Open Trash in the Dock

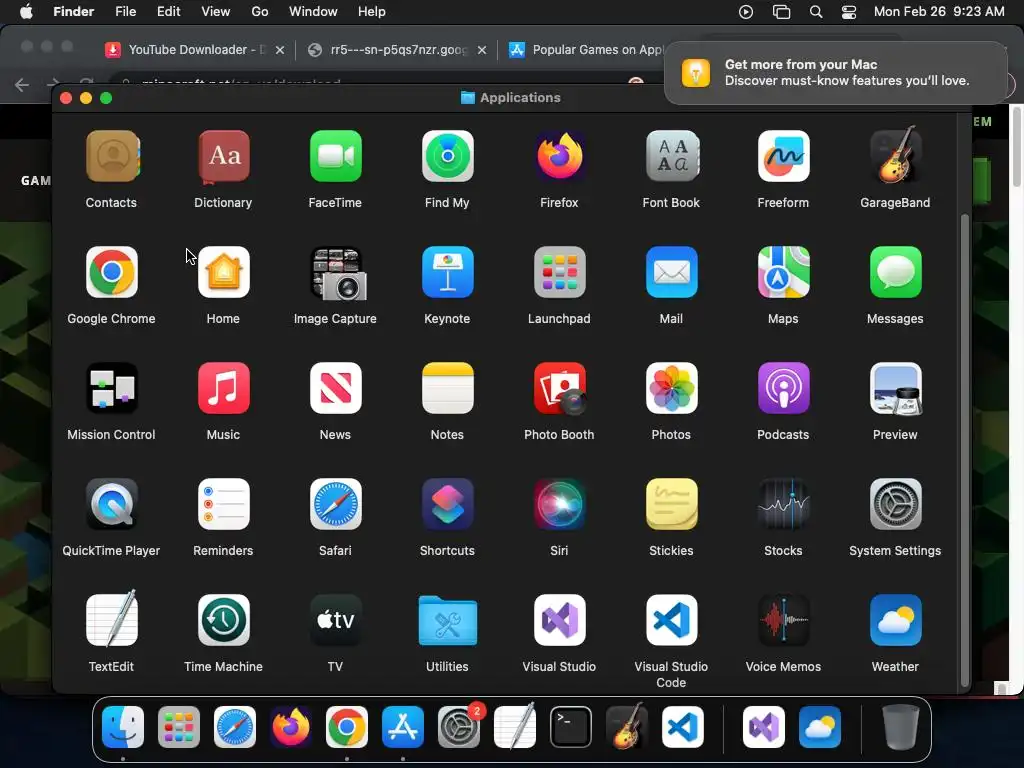coord(900,727)
